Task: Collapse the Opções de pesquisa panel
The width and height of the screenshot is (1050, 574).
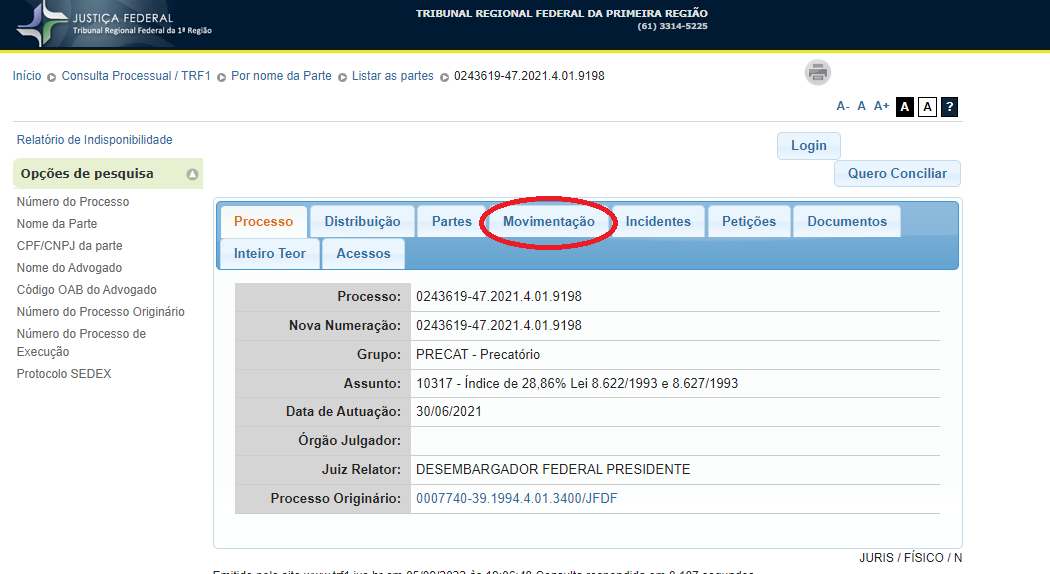Action: [192, 174]
